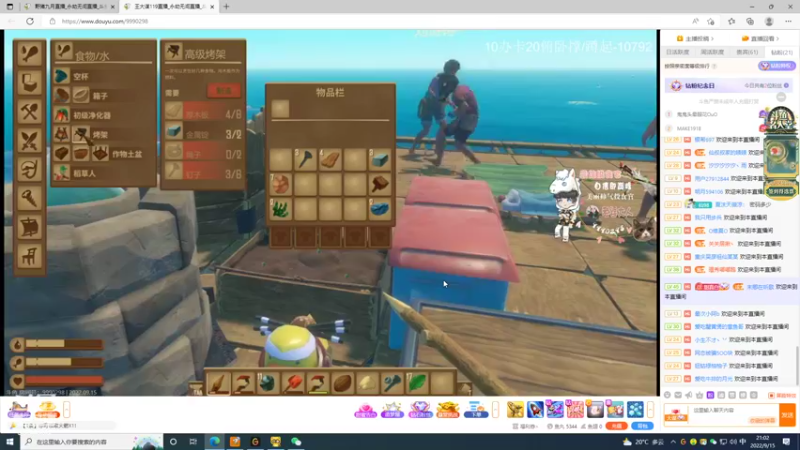Image resolution: width=800 pixels, height=450 pixels.
Task: Open the Weapons category crossed-swords icon
Action: (29, 140)
